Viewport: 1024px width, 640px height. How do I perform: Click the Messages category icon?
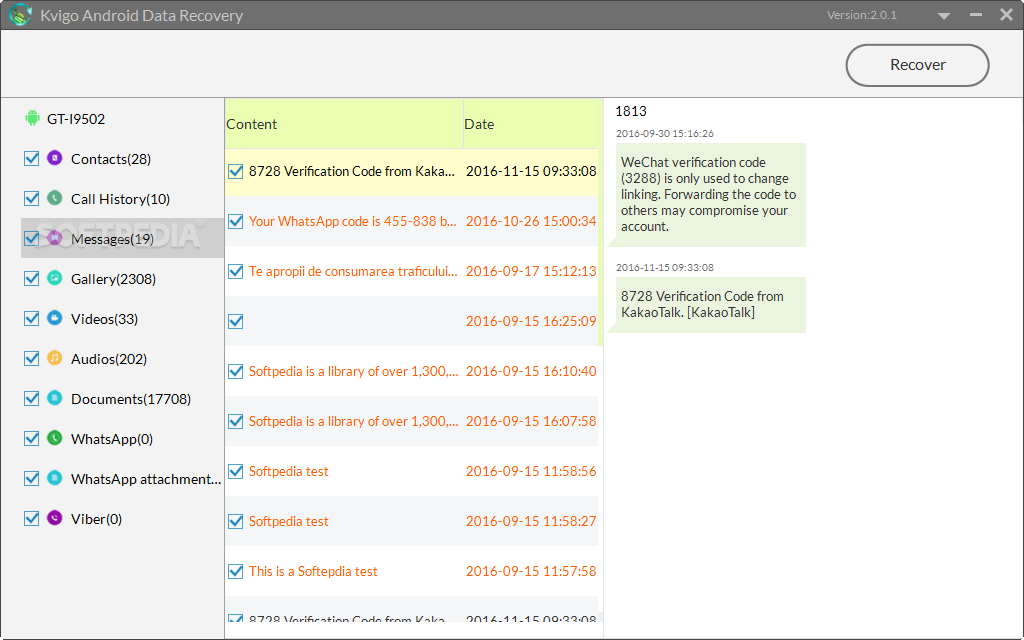(x=55, y=238)
